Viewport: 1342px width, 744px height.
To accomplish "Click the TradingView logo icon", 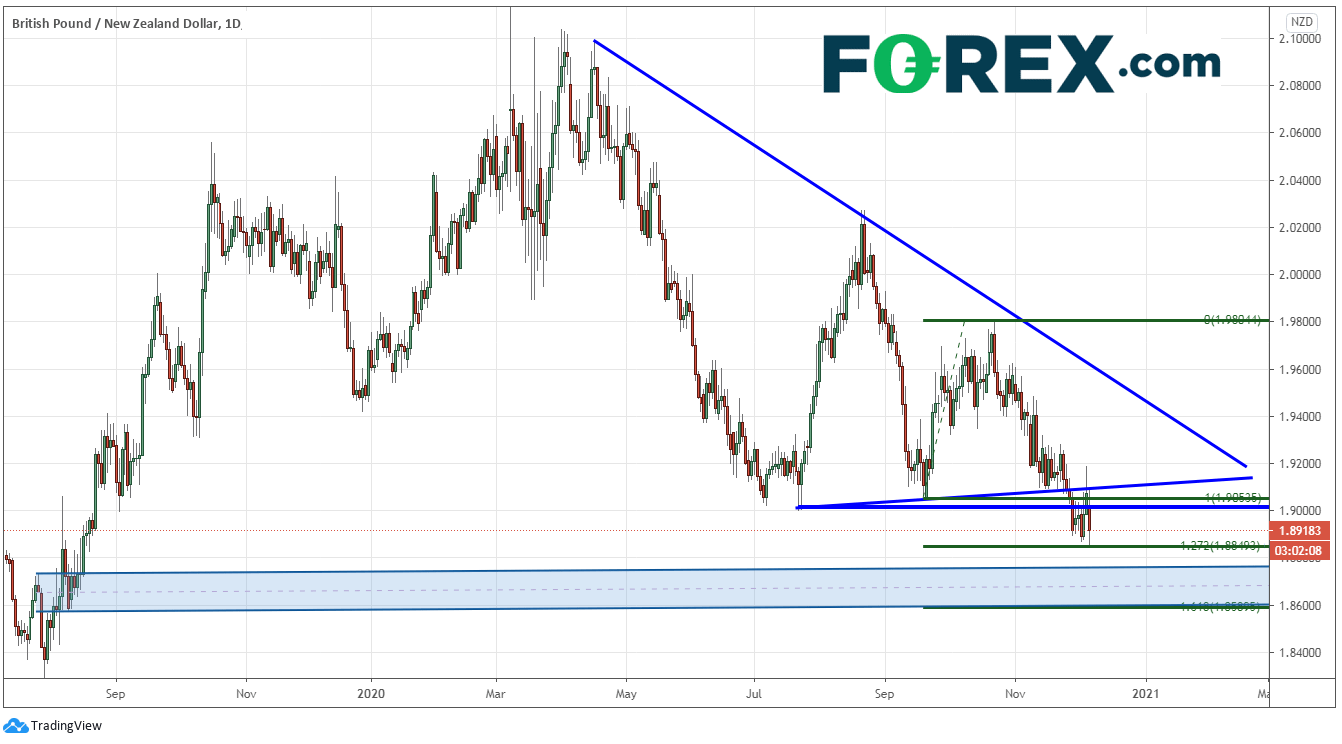I will (15, 725).
